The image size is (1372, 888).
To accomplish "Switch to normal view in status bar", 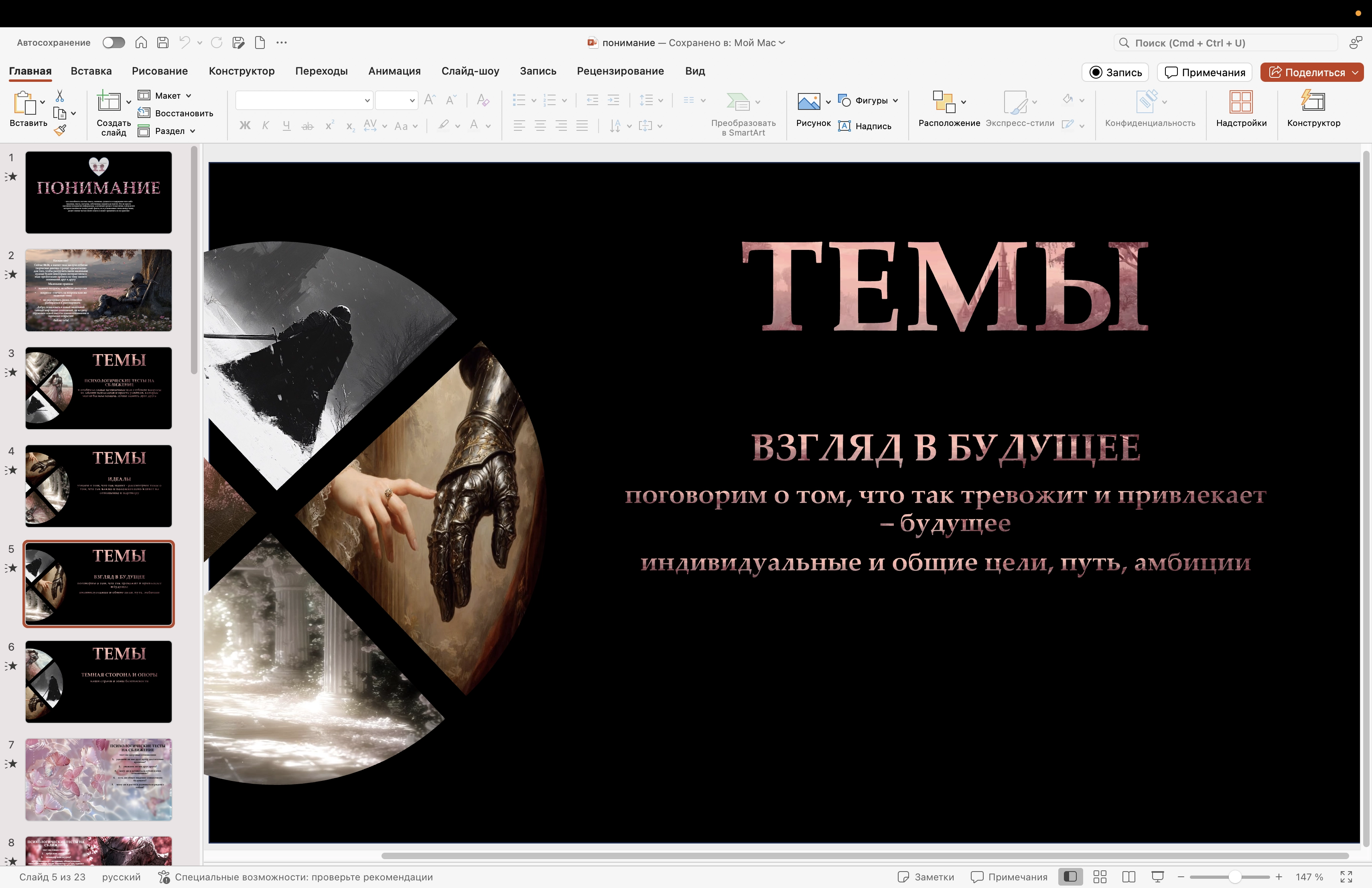I will (1070, 876).
